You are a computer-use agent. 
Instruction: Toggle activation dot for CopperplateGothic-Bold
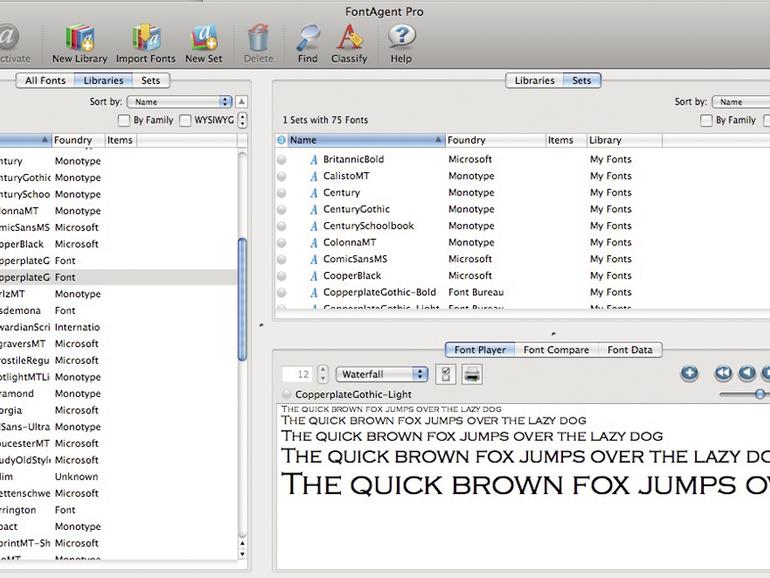[281, 293]
